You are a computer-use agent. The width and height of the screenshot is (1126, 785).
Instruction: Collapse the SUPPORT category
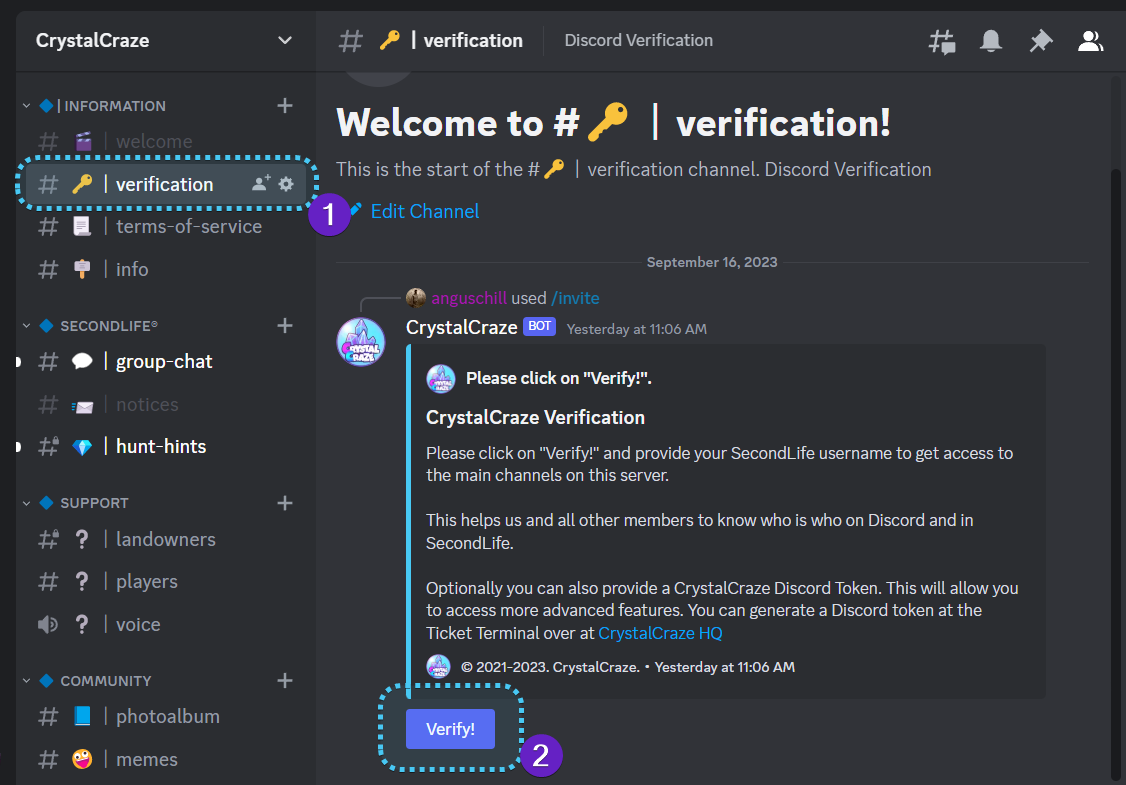(x=27, y=503)
